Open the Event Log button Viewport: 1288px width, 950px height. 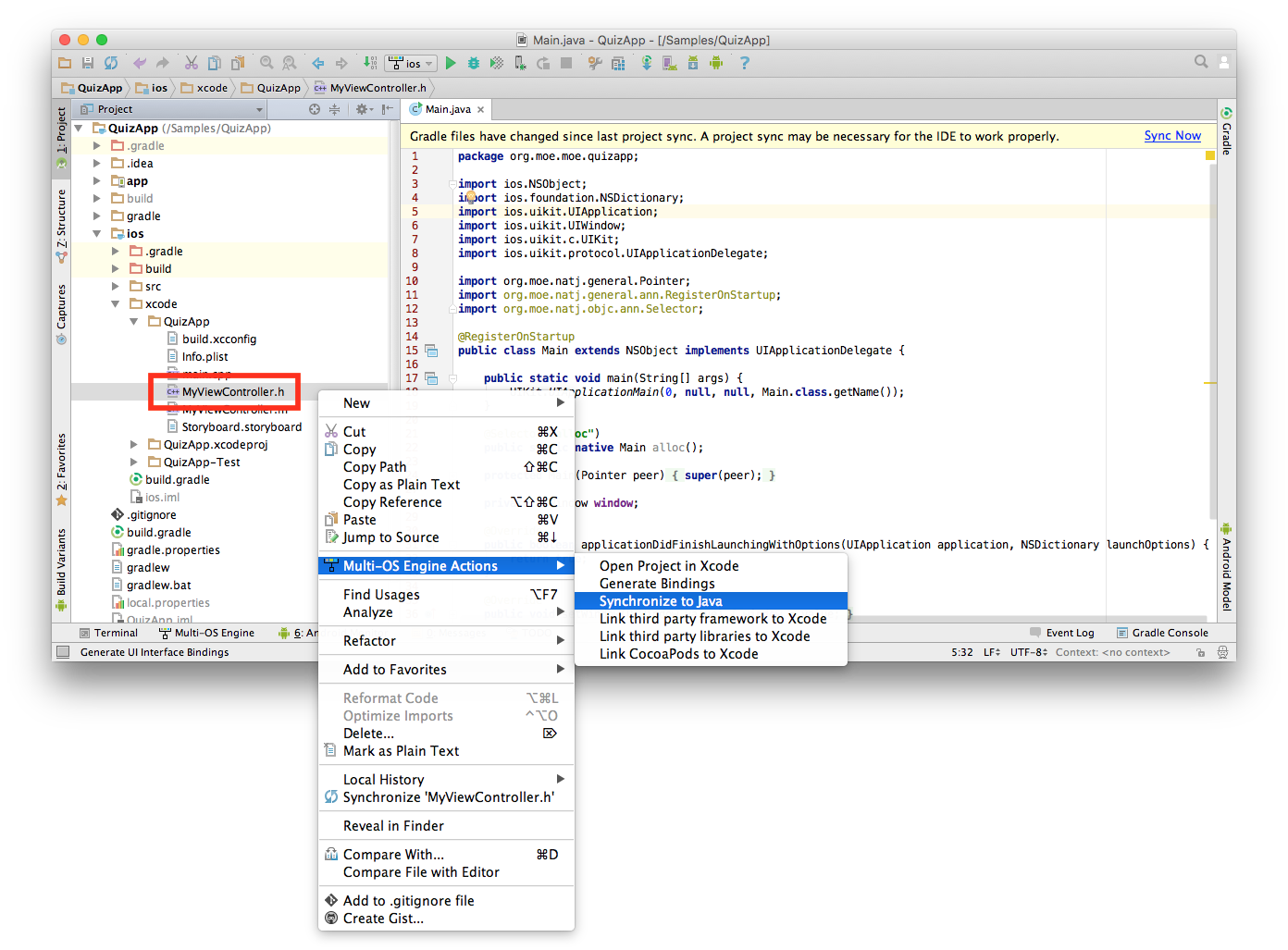tap(1062, 634)
